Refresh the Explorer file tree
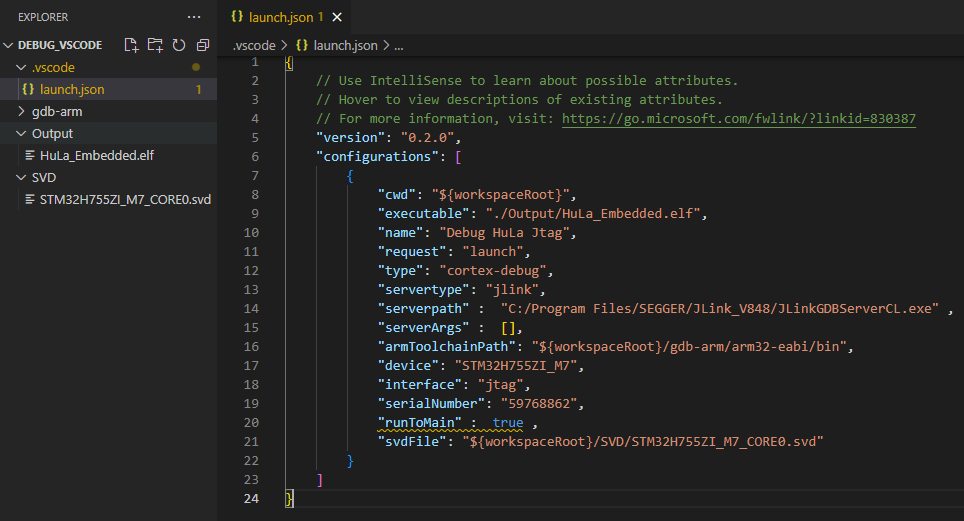Screen dimensions: 964x521 tap(179, 45)
